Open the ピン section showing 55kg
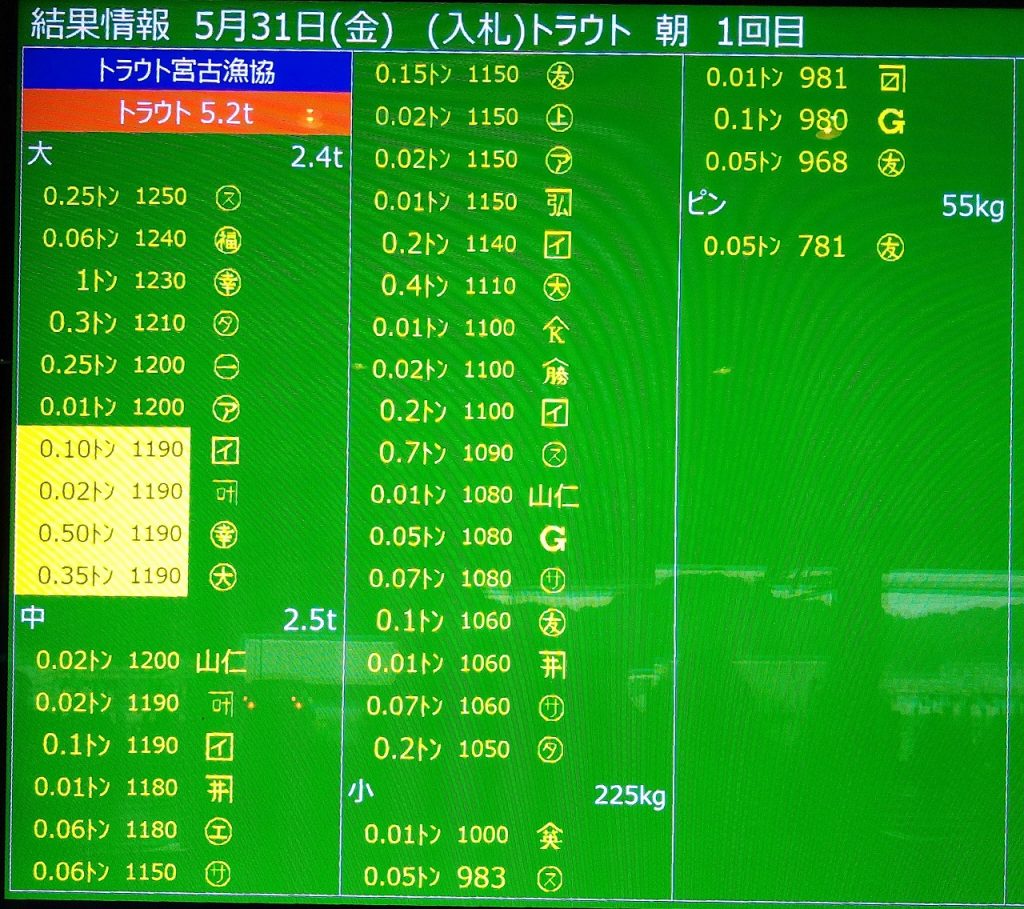This screenshot has height=909, width=1024. point(845,206)
